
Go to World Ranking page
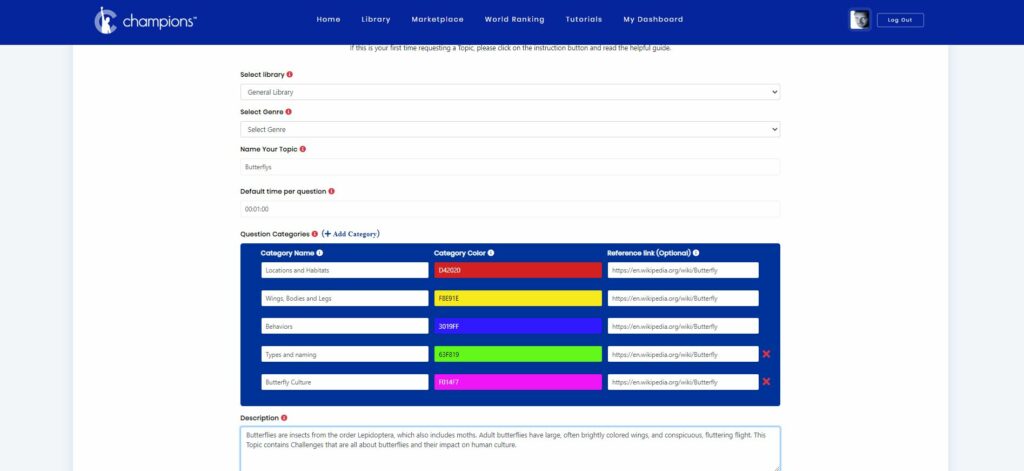(515, 20)
